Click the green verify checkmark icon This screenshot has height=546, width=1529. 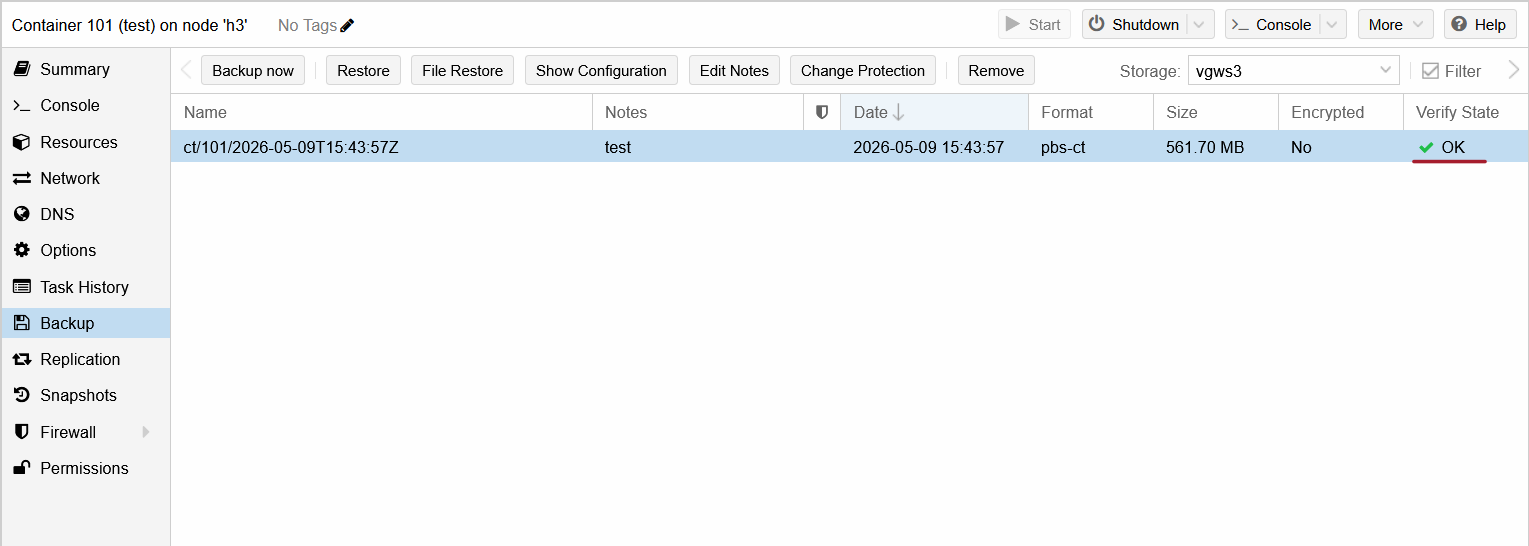click(x=1426, y=147)
